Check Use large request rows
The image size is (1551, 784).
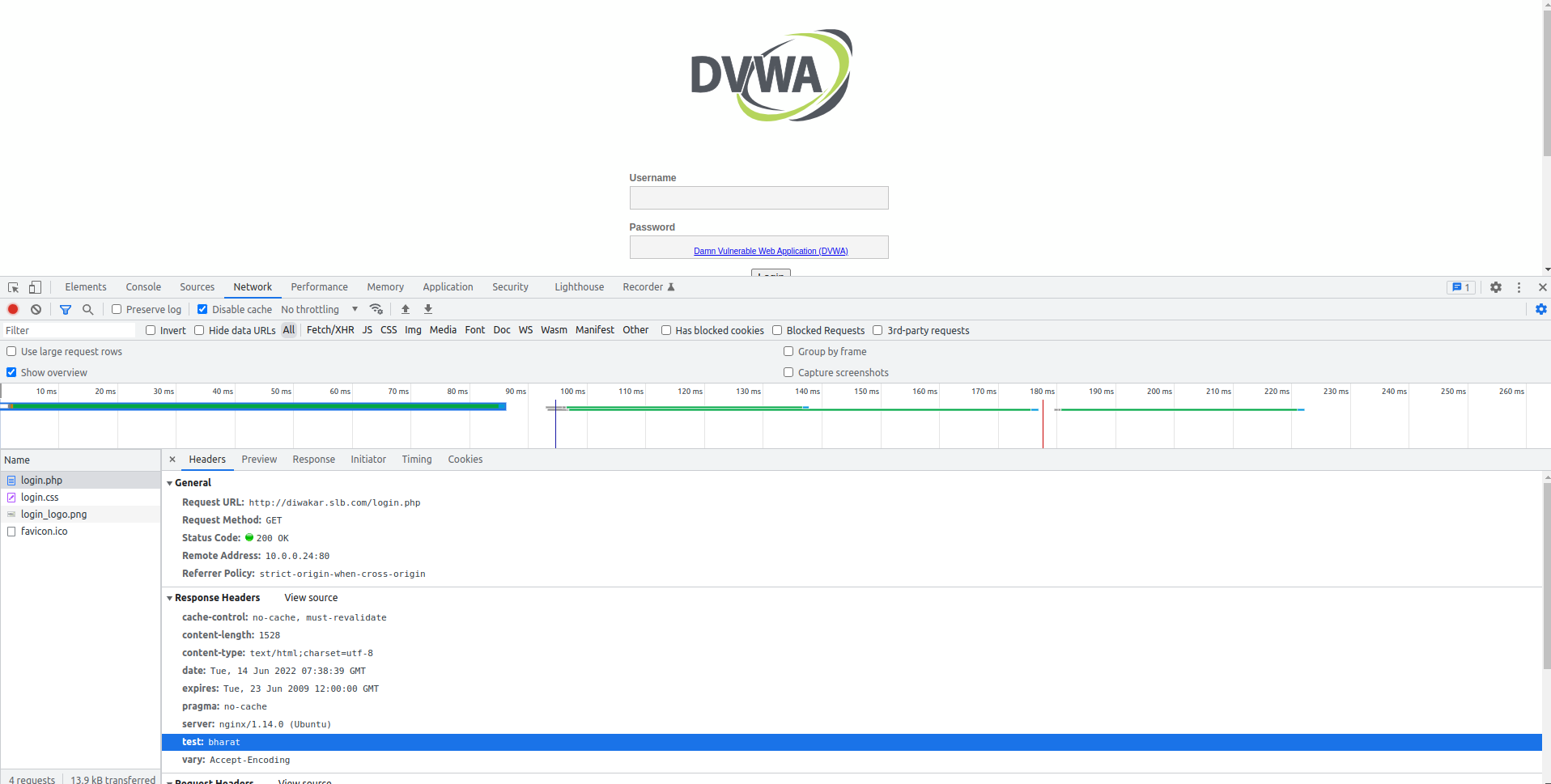click(11, 351)
